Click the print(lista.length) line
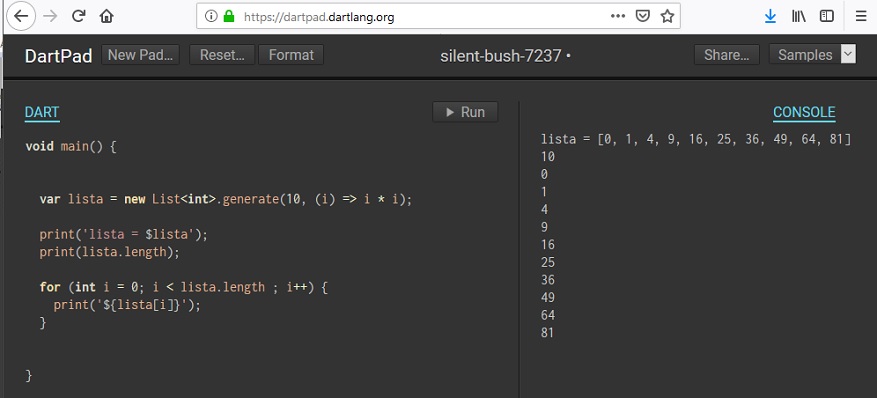This screenshot has height=398, width=877. coord(110,252)
